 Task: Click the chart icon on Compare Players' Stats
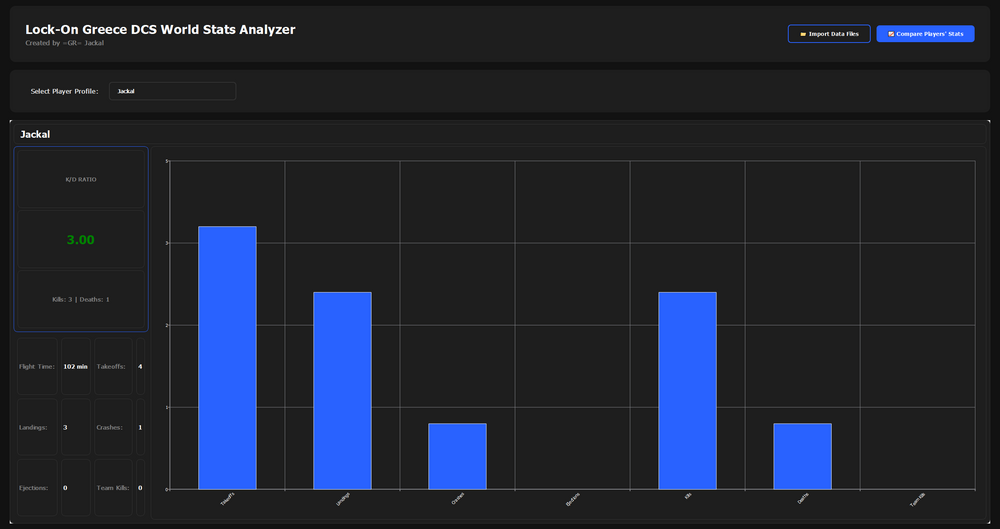click(891, 34)
